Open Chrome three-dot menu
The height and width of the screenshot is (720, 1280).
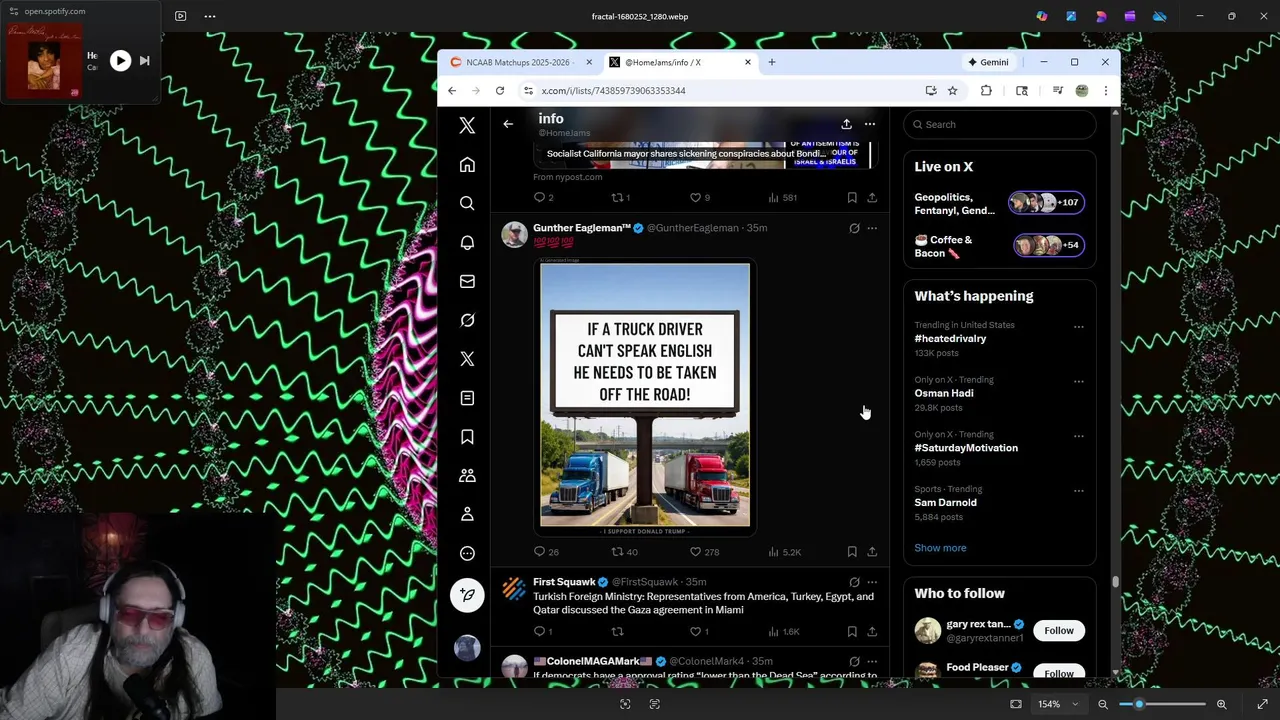pos(1105,91)
